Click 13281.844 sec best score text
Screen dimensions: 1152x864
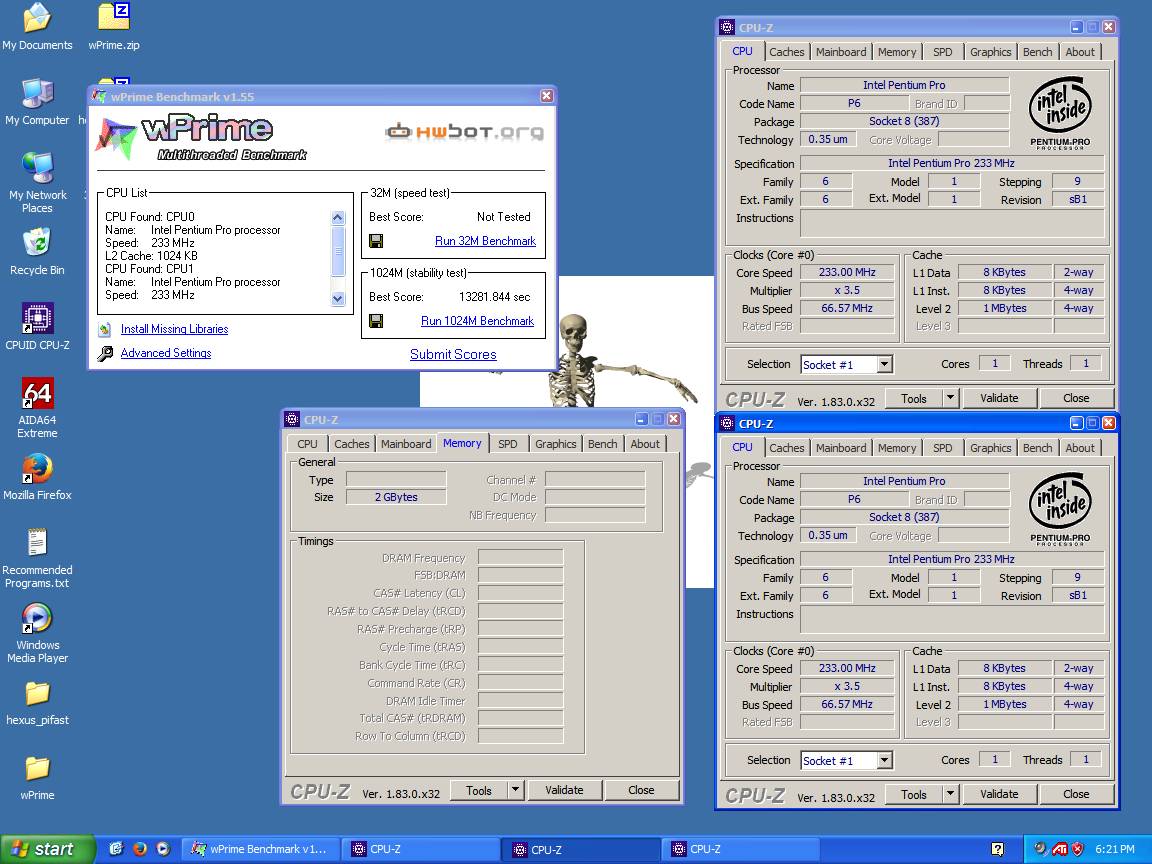(494, 297)
